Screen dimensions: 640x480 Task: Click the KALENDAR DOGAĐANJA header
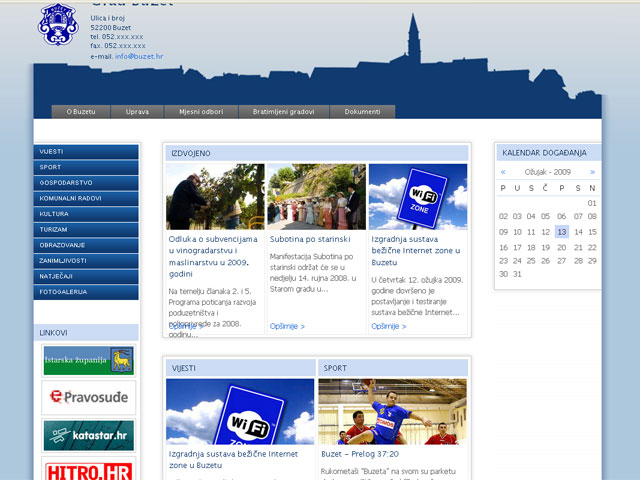(x=549, y=153)
